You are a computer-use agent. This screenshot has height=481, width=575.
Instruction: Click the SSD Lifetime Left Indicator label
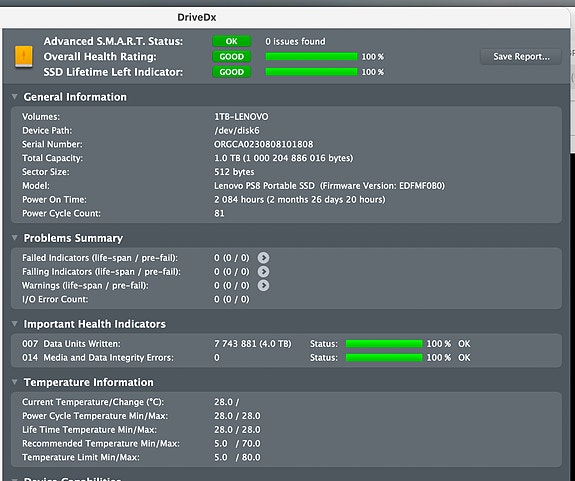click(x=113, y=72)
